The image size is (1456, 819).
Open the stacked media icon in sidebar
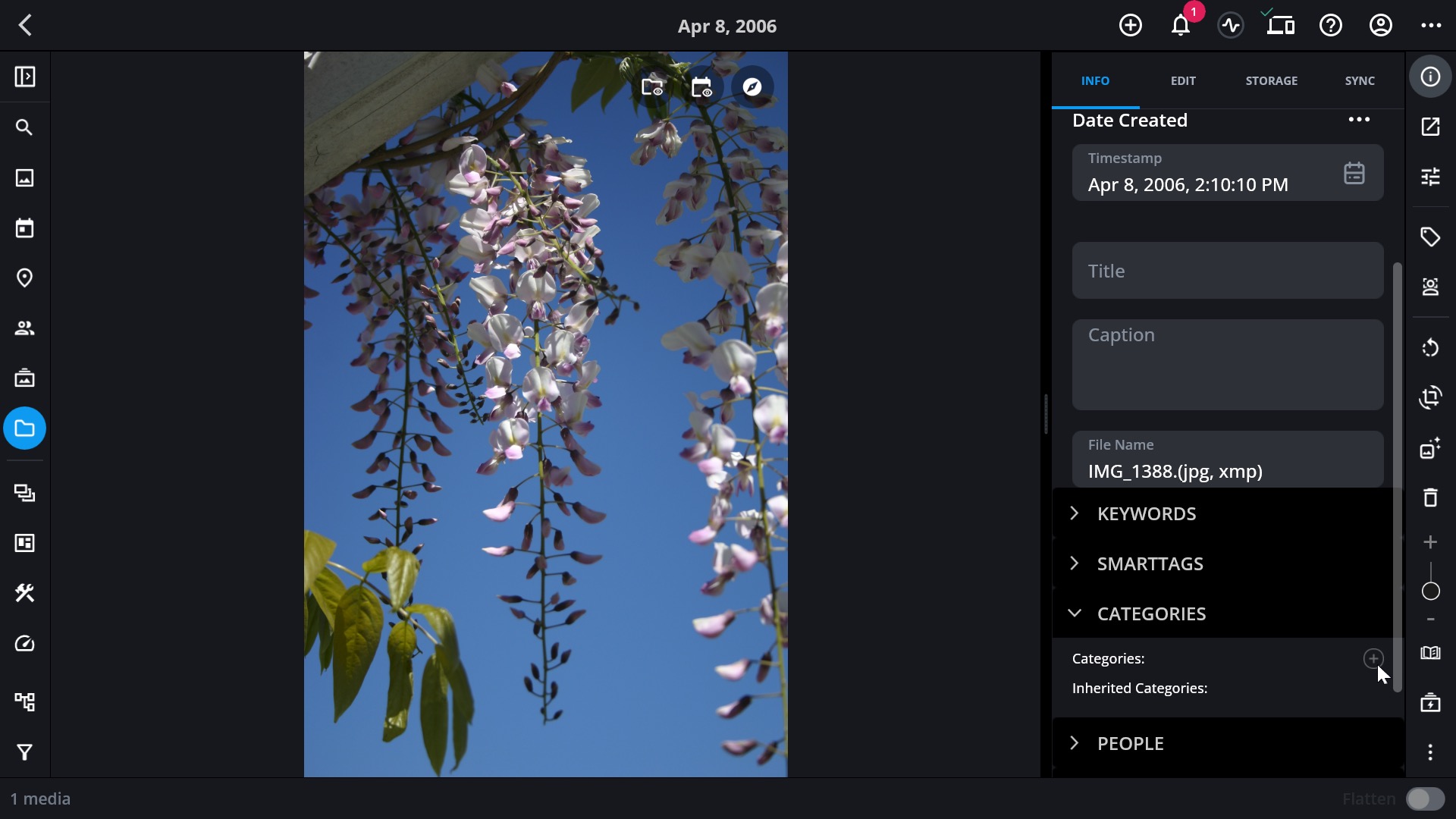(x=25, y=494)
